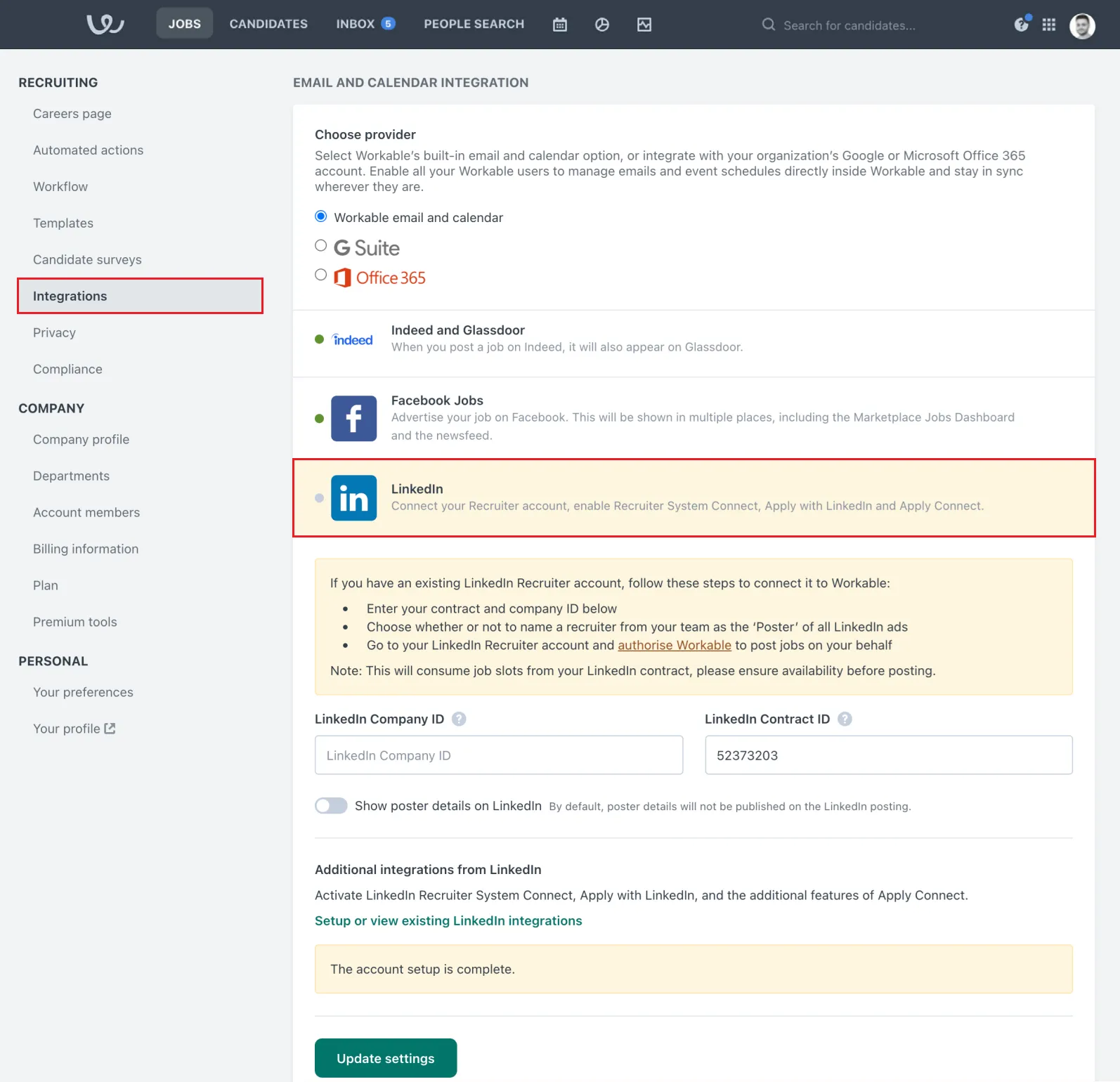The image size is (1120, 1082).
Task: Click the inbox count badge 5
Action: click(388, 23)
